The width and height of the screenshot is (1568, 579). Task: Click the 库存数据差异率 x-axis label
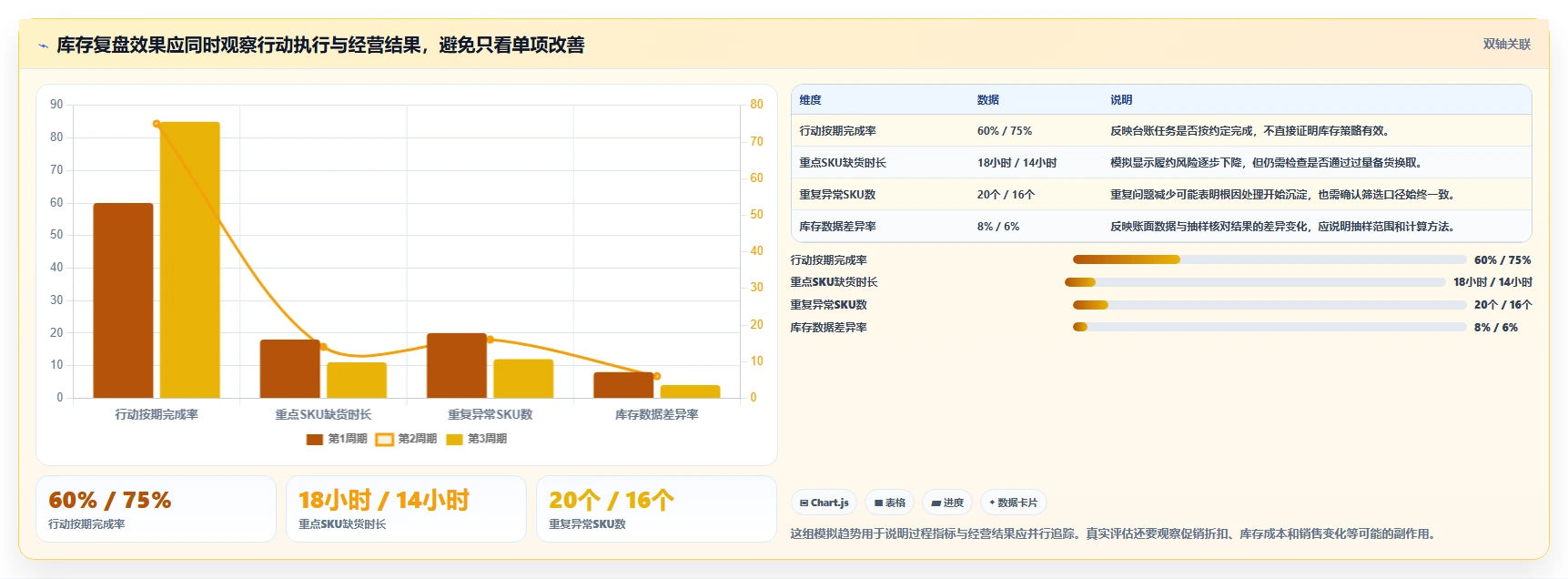(x=656, y=414)
